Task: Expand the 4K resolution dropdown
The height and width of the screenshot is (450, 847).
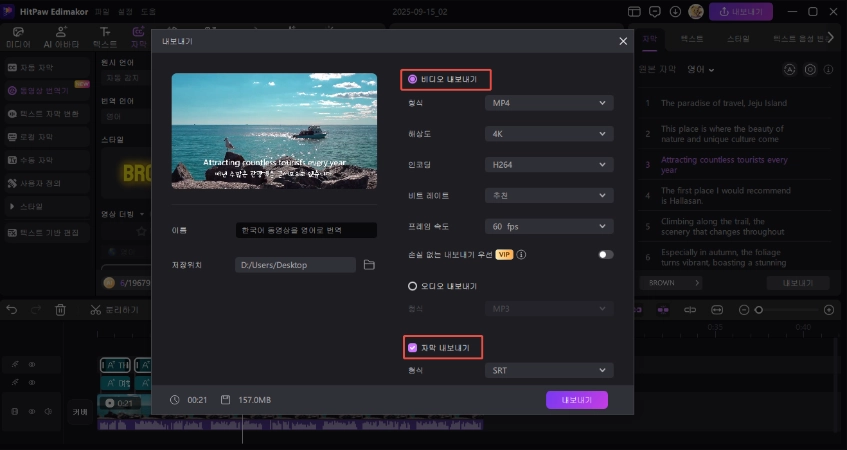Action: pos(548,133)
